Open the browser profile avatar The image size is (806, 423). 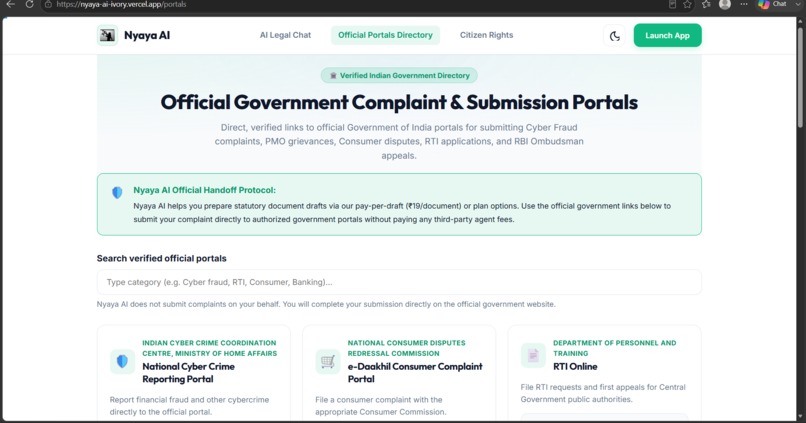[x=725, y=4]
